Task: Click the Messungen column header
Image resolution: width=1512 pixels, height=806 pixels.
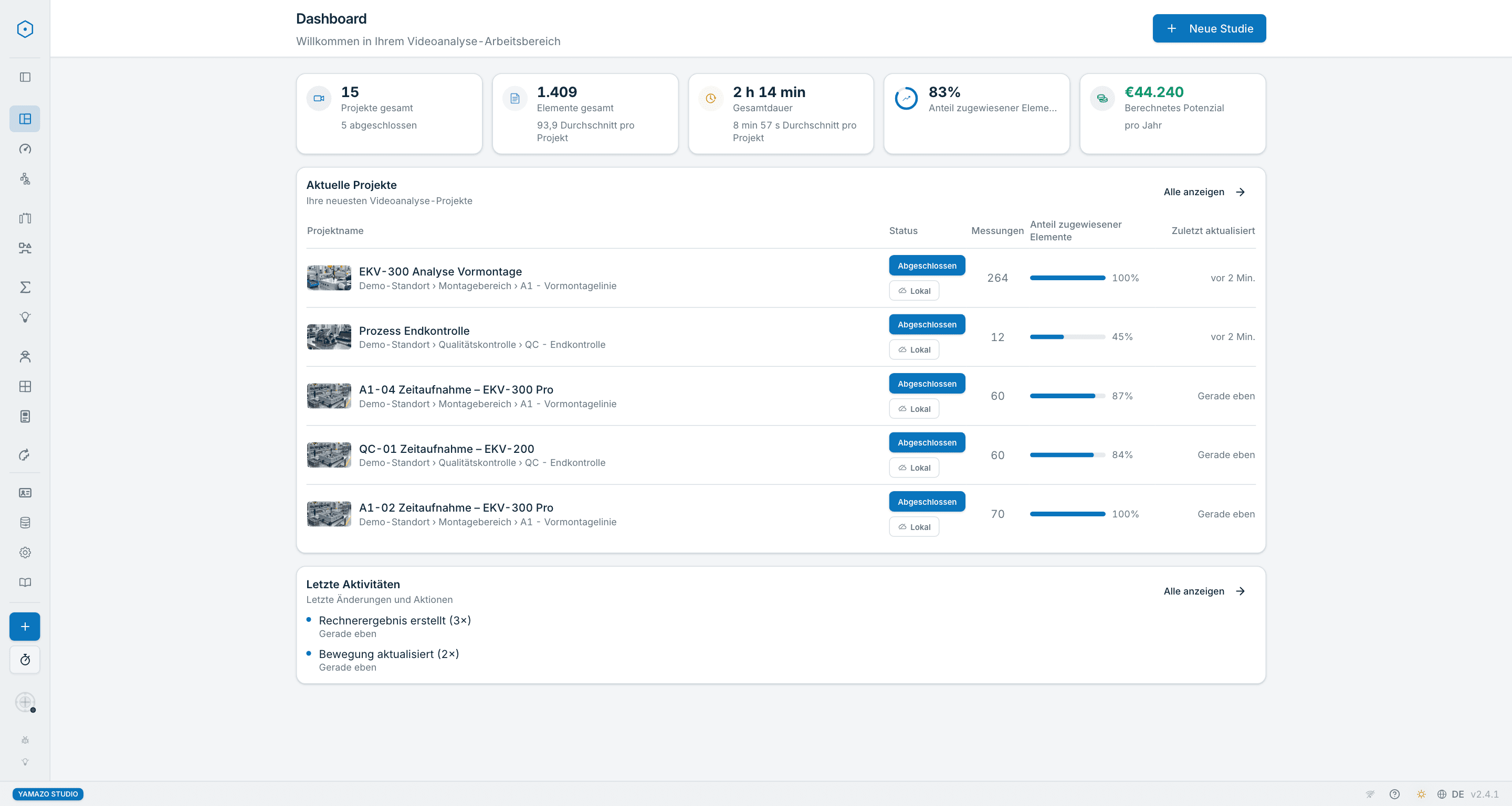Action: point(997,230)
